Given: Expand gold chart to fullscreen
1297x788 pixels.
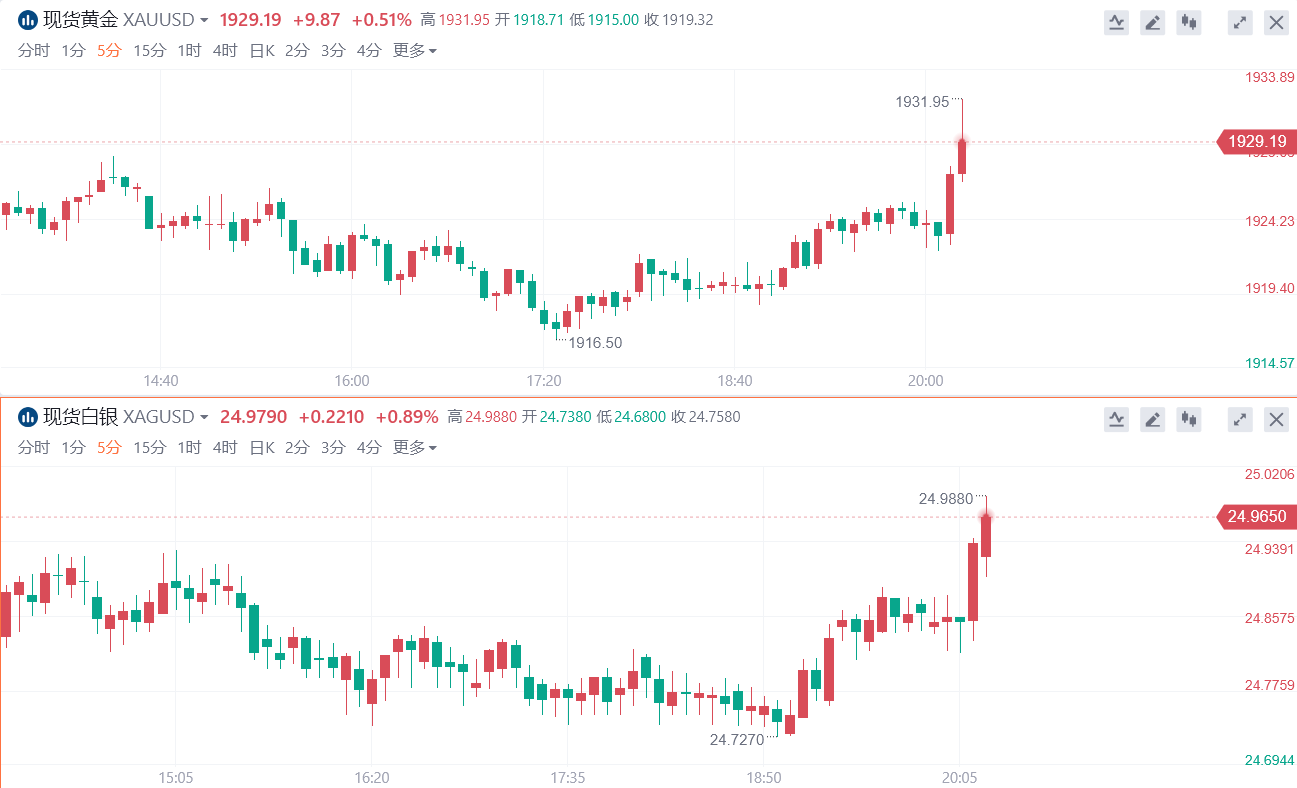Looking at the screenshot, I should coord(1240,23).
